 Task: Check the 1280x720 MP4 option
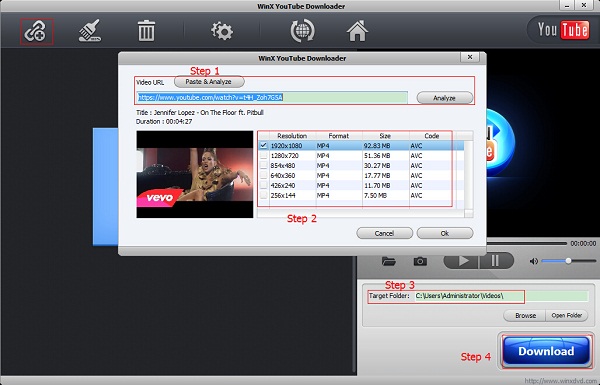coord(263,156)
